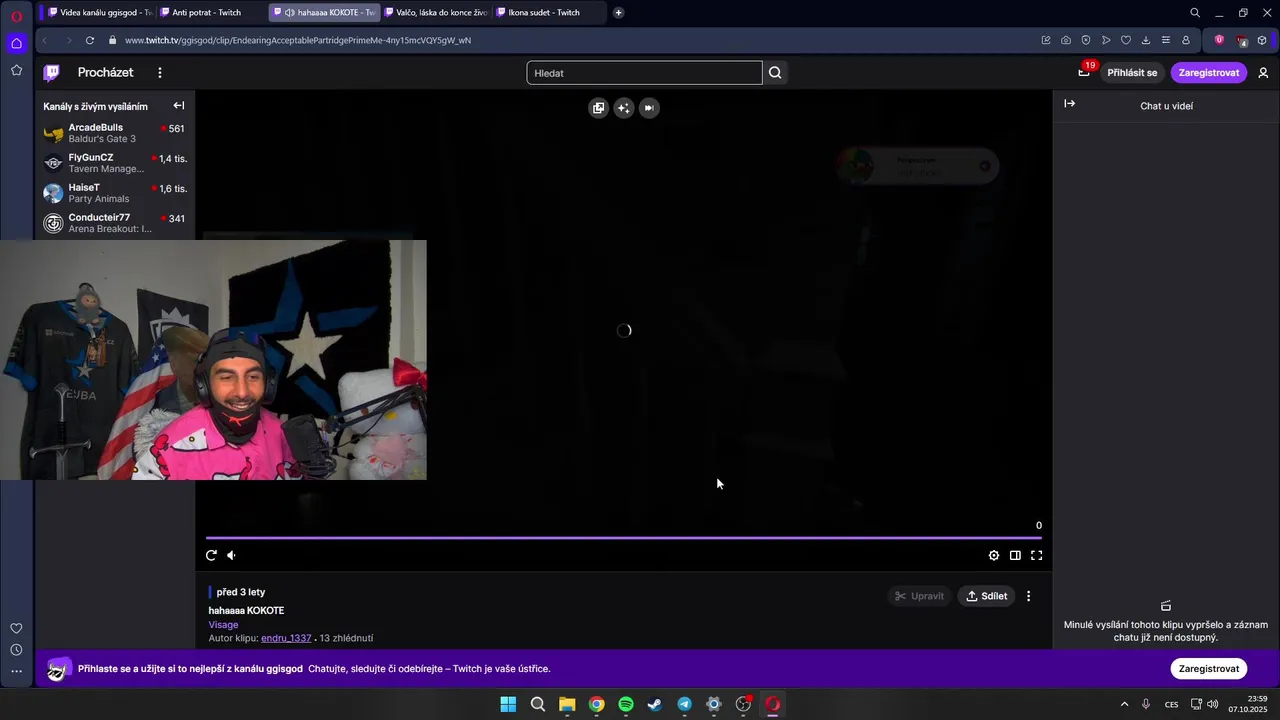Click the skip-forward icon above the video
This screenshot has width=1280, height=720.
[x=649, y=108]
